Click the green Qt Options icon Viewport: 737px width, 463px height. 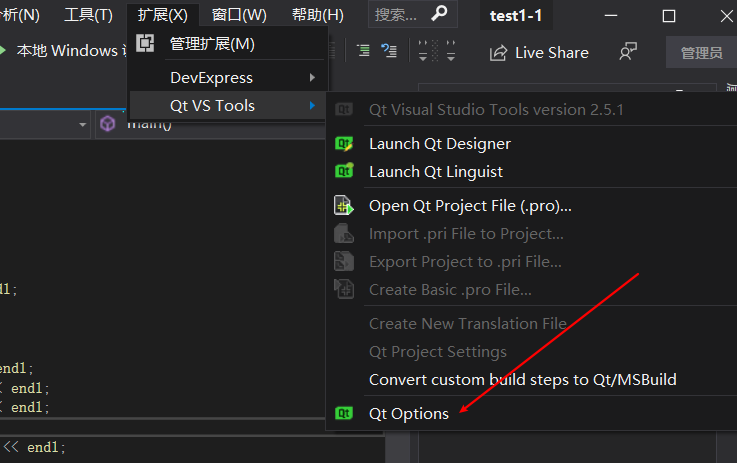[x=344, y=413]
